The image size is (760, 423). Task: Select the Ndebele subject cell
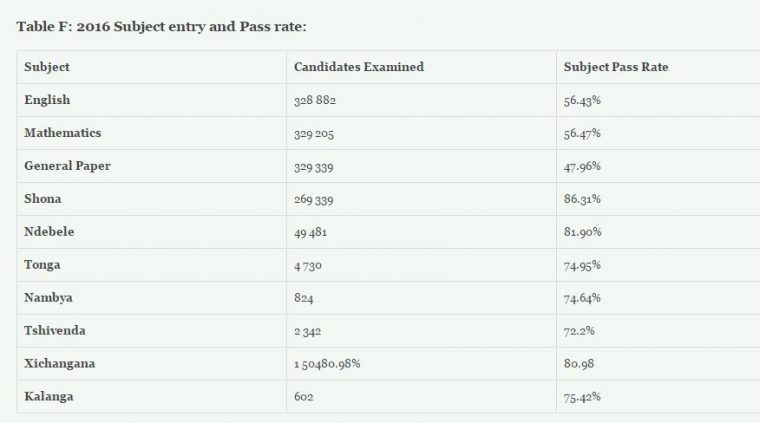(x=49, y=232)
